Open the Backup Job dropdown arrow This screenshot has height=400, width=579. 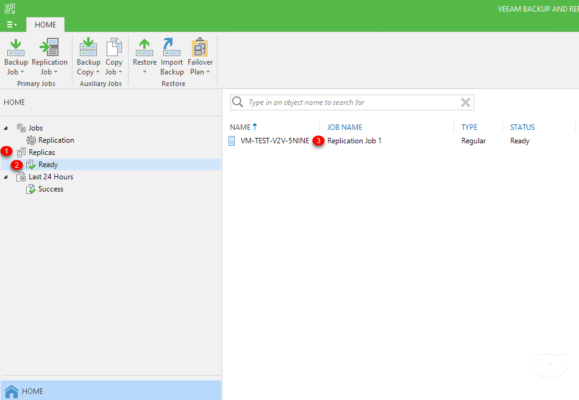click(23, 72)
